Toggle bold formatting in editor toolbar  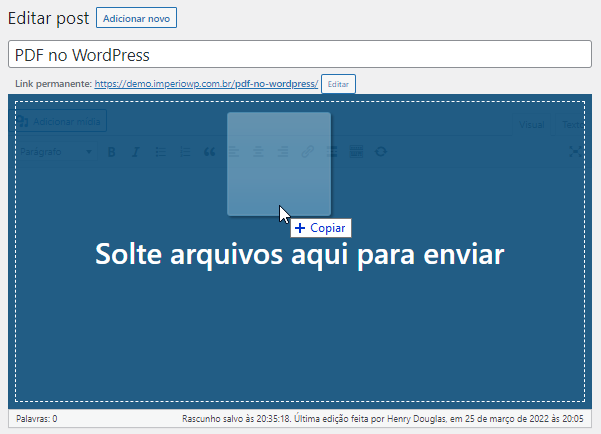[111, 152]
